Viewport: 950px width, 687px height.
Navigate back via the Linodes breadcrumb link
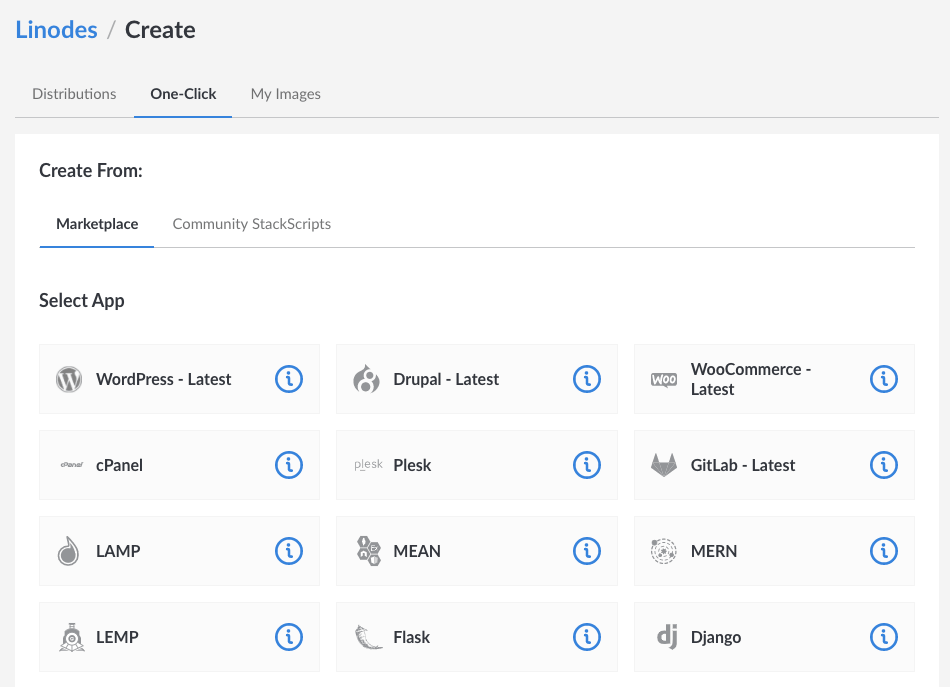[x=55, y=29]
